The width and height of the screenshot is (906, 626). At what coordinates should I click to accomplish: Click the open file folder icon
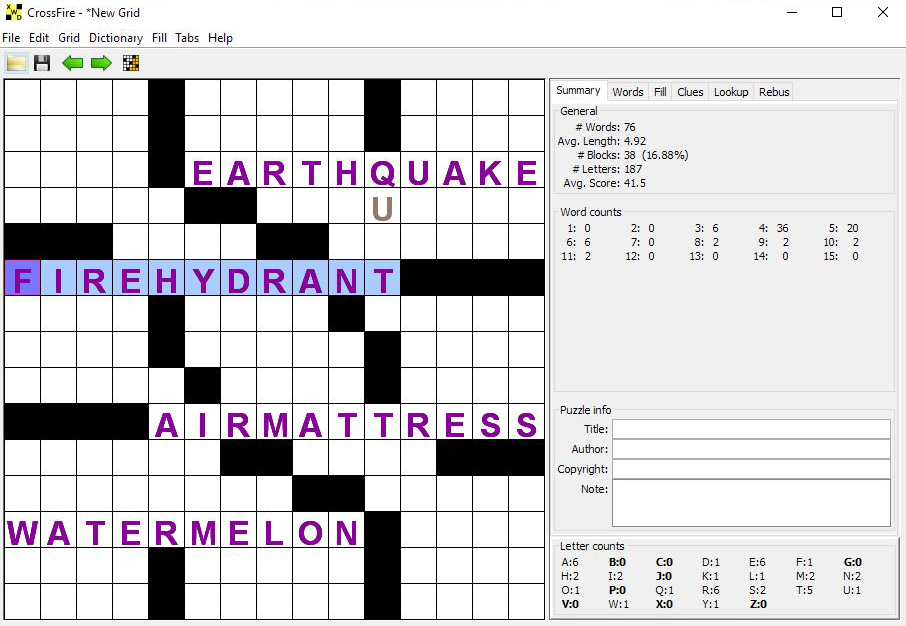pos(16,63)
